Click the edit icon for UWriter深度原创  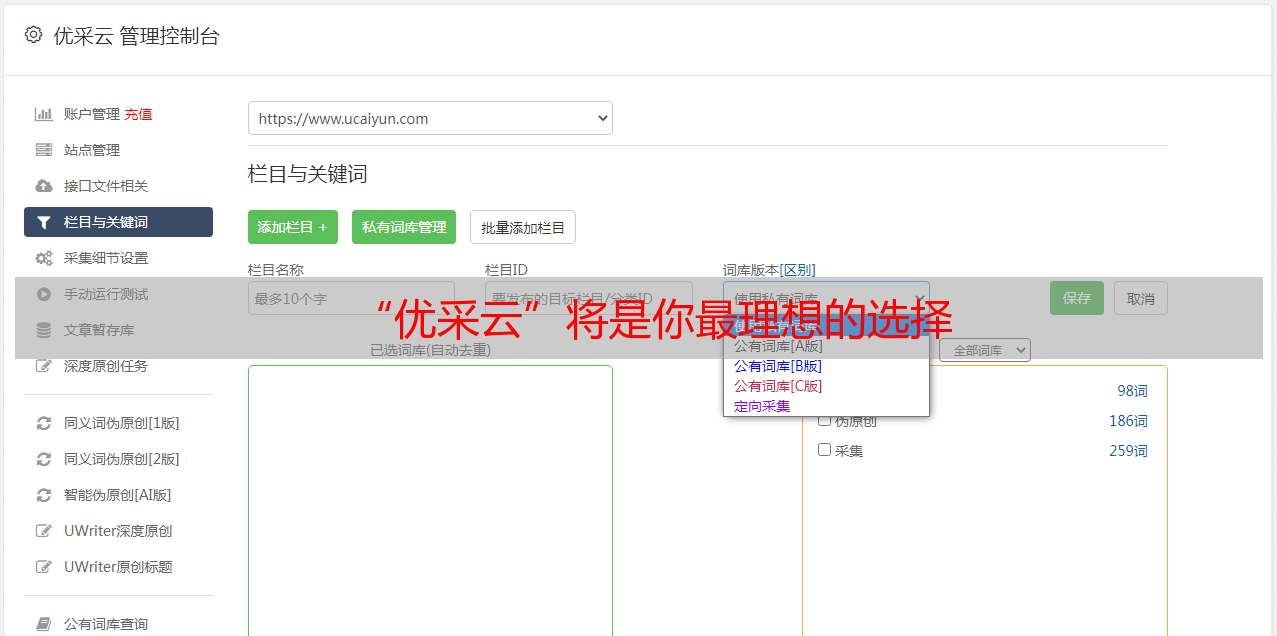click(x=43, y=531)
